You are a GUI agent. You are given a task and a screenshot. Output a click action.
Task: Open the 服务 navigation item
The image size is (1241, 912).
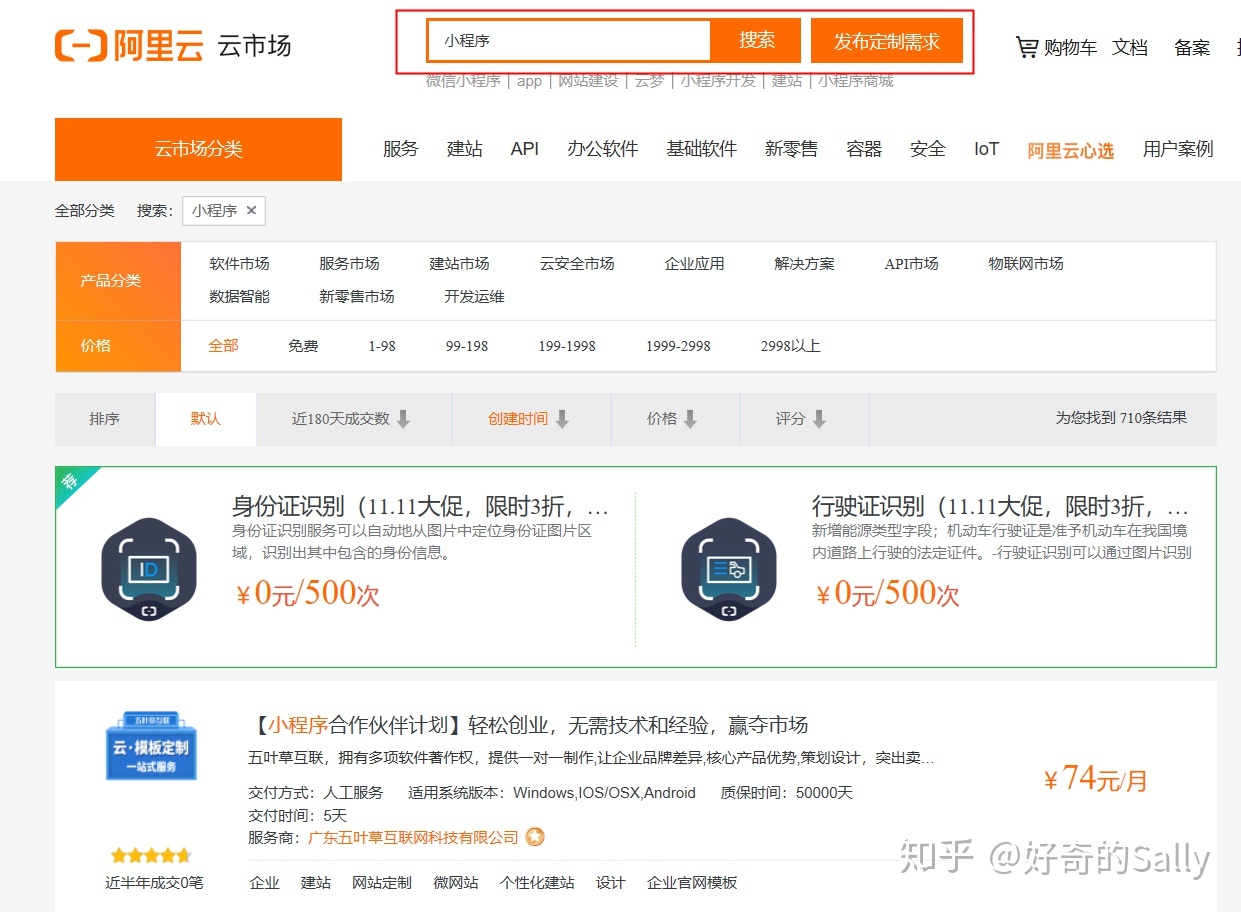400,149
